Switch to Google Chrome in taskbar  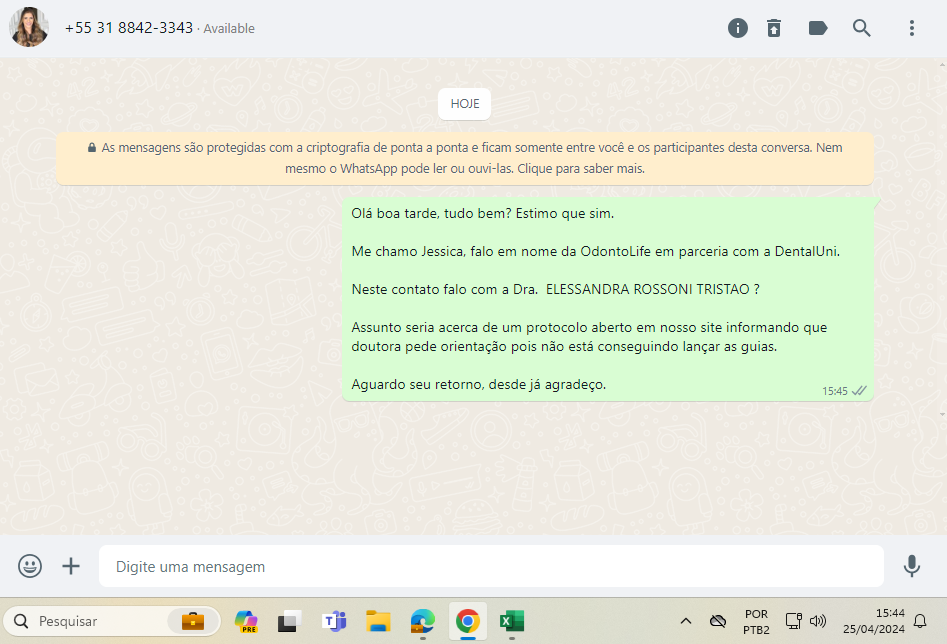(467, 621)
